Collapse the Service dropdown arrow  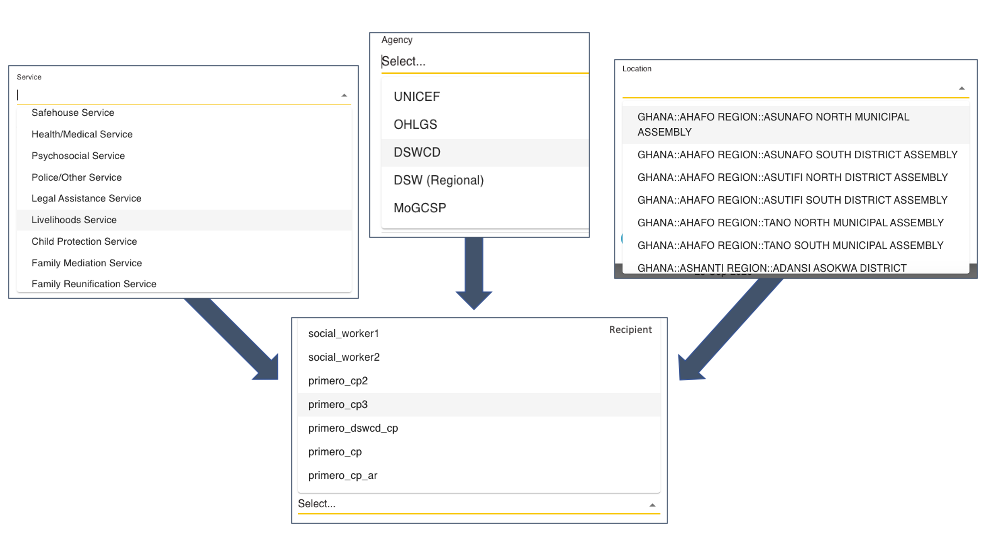[x=344, y=96]
